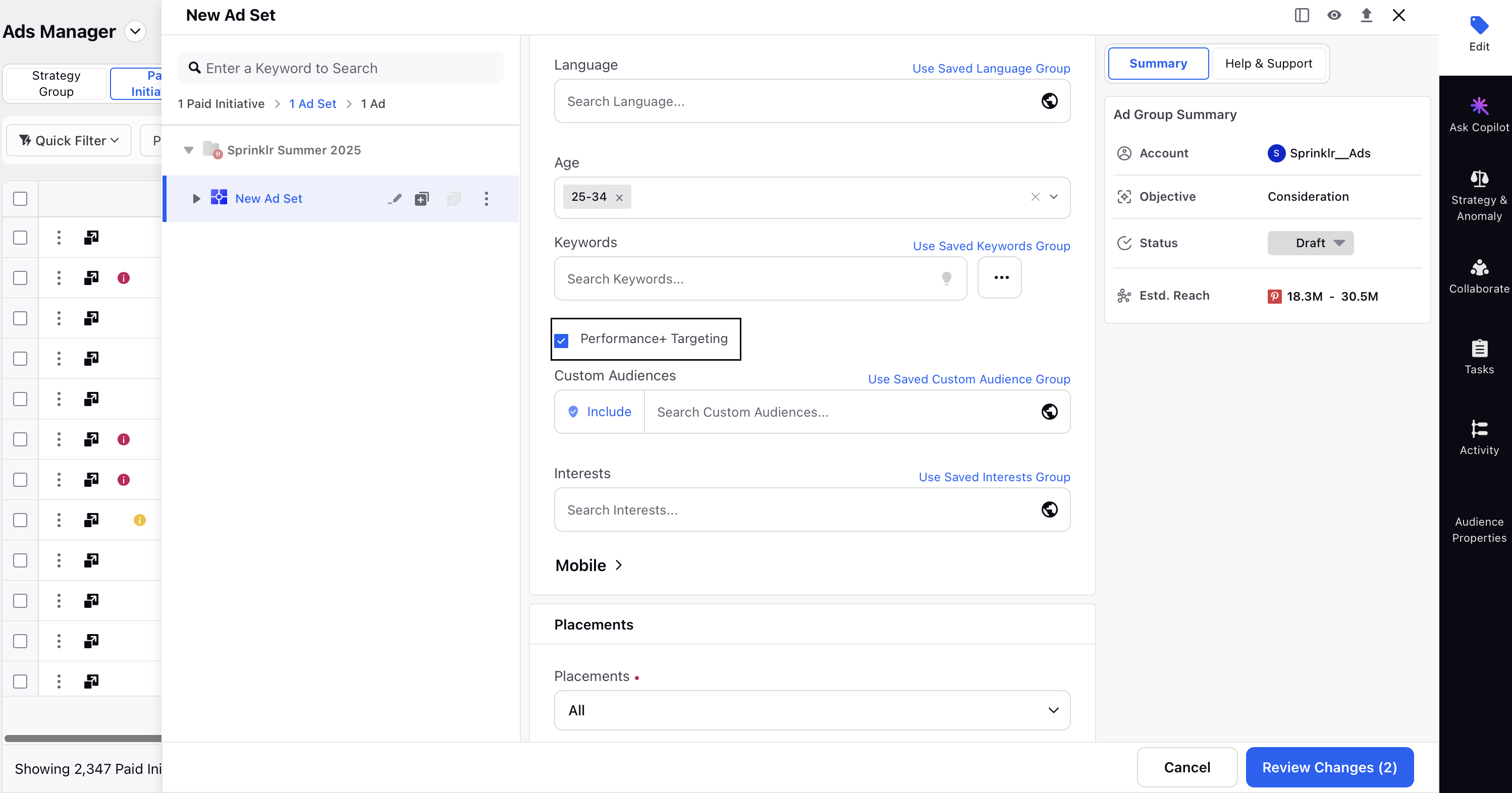The width and height of the screenshot is (1512, 793).
Task: Click the search magnifier icon
Action: (x=194, y=68)
